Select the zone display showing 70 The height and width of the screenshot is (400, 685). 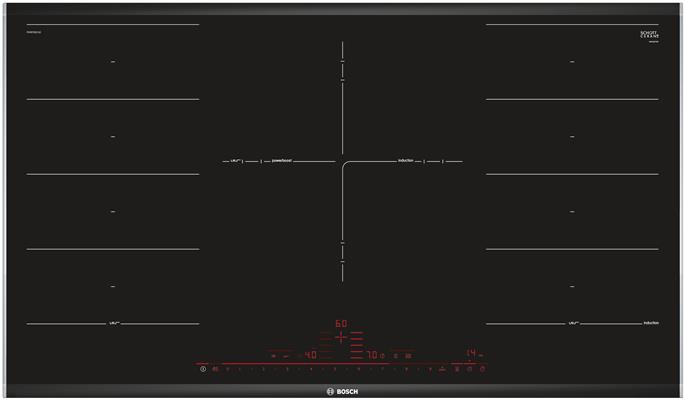click(372, 355)
